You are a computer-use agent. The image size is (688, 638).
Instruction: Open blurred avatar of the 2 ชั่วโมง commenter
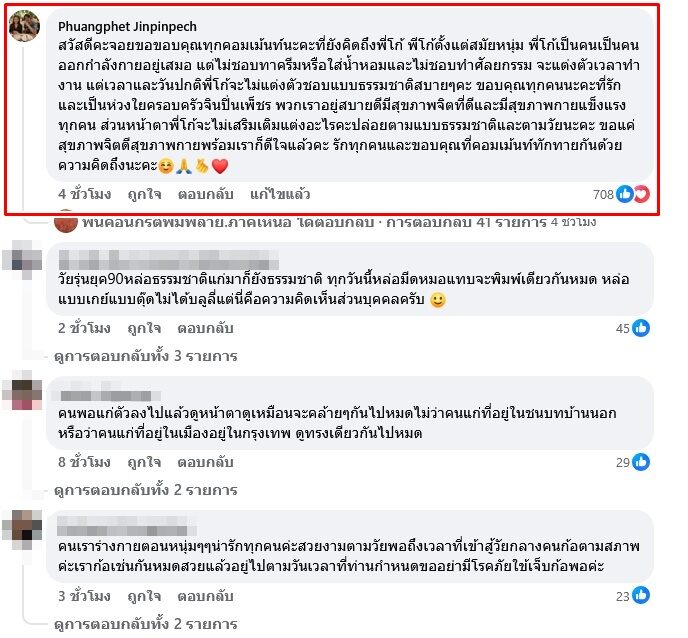pyautogui.click(x=24, y=259)
